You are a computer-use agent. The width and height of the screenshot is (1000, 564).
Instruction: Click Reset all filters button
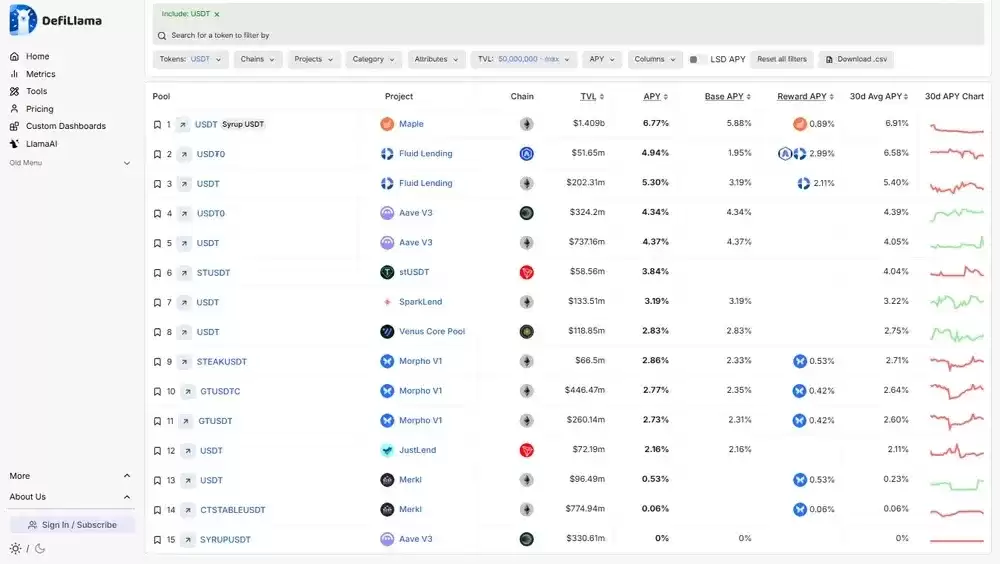[x=782, y=59]
